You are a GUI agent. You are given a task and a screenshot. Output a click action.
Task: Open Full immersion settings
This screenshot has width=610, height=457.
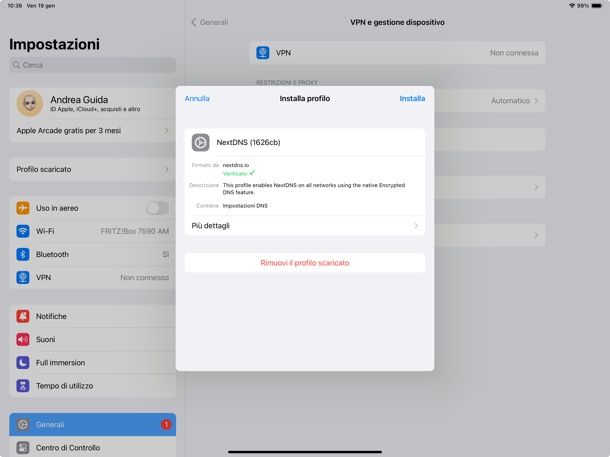tap(93, 362)
